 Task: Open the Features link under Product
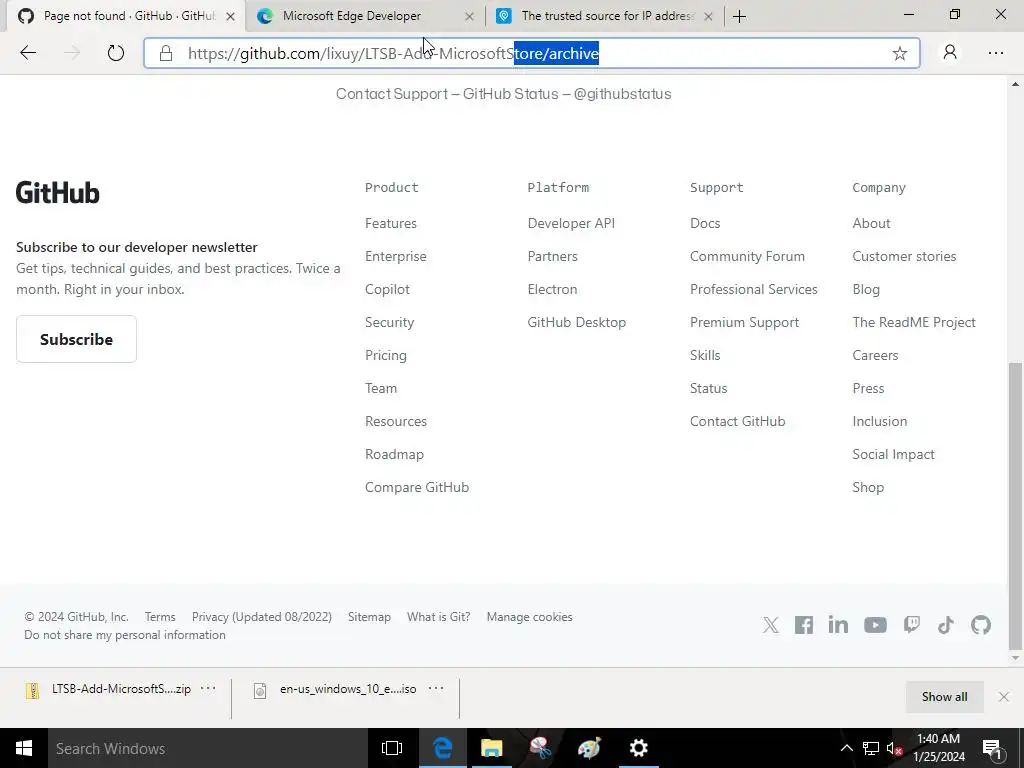coord(391,223)
